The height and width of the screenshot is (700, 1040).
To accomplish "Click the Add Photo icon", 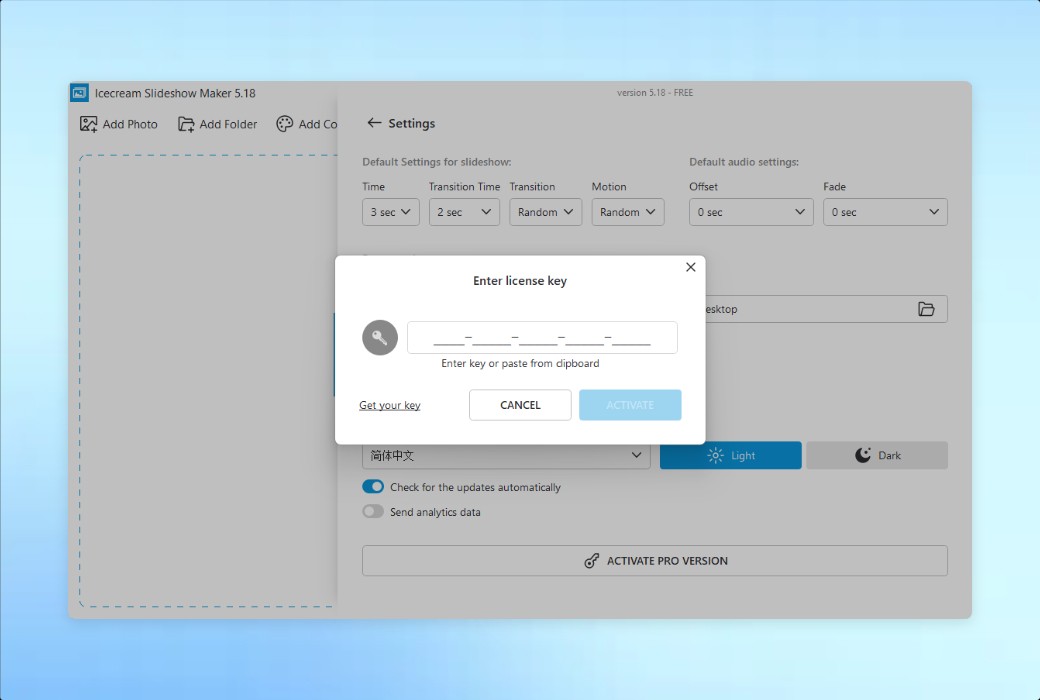I will pyautogui.click(x=88, y=123).
